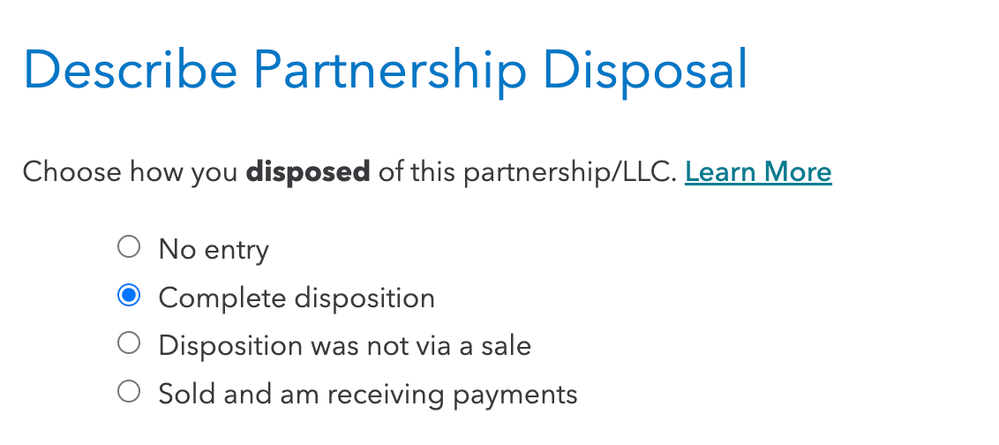The width and height of the screenshot is (999, 445).
Task: Click the Disposition was not via a sale text
Action: pos(345,346)
